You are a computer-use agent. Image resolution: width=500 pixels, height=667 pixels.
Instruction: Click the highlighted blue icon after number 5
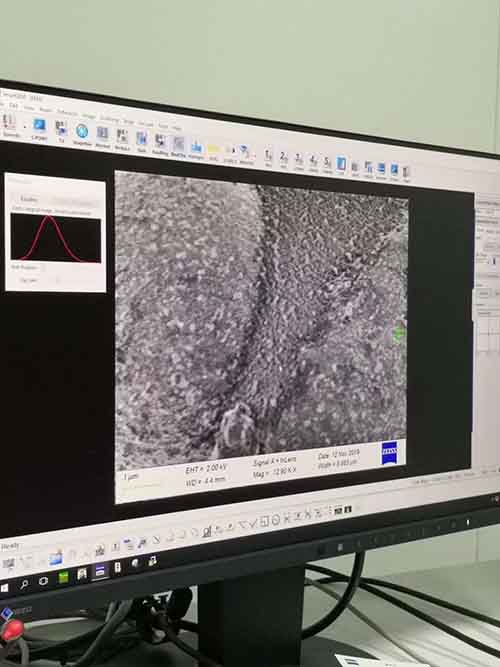tap(341, 164)
